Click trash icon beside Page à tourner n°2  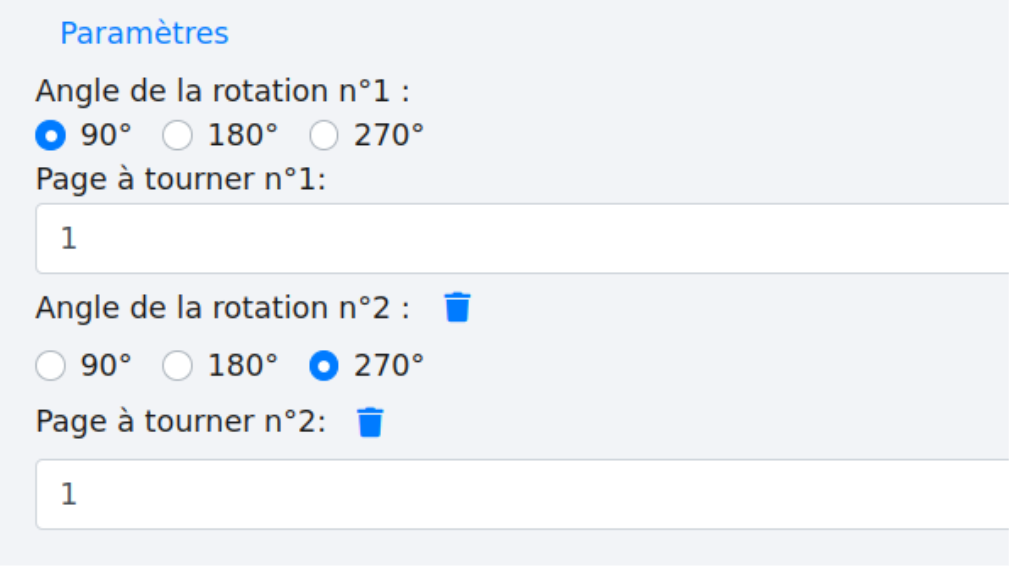coord(370,422)
